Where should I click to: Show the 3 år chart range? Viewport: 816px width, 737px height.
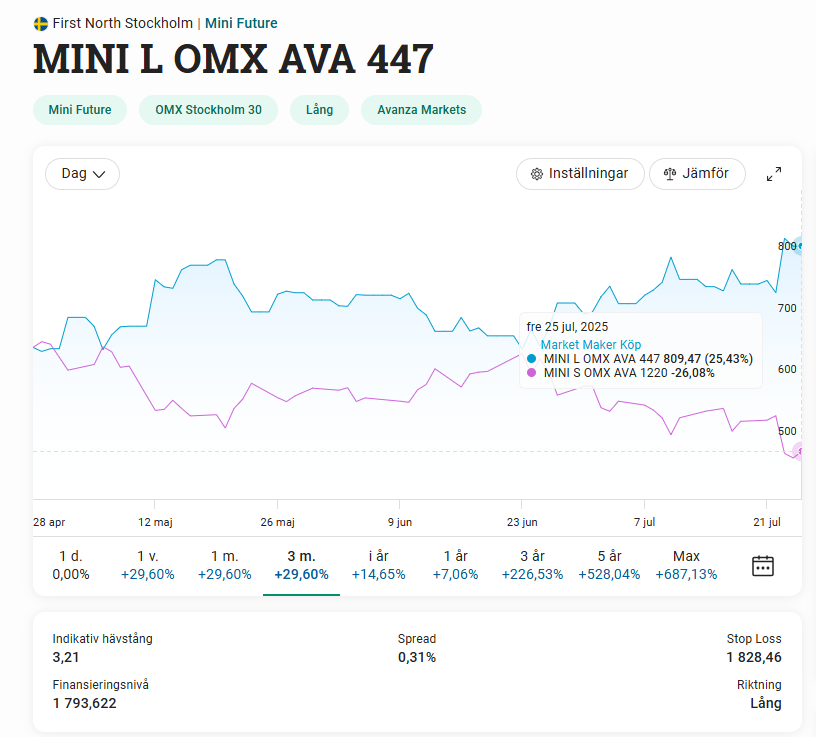pos(532,565)
